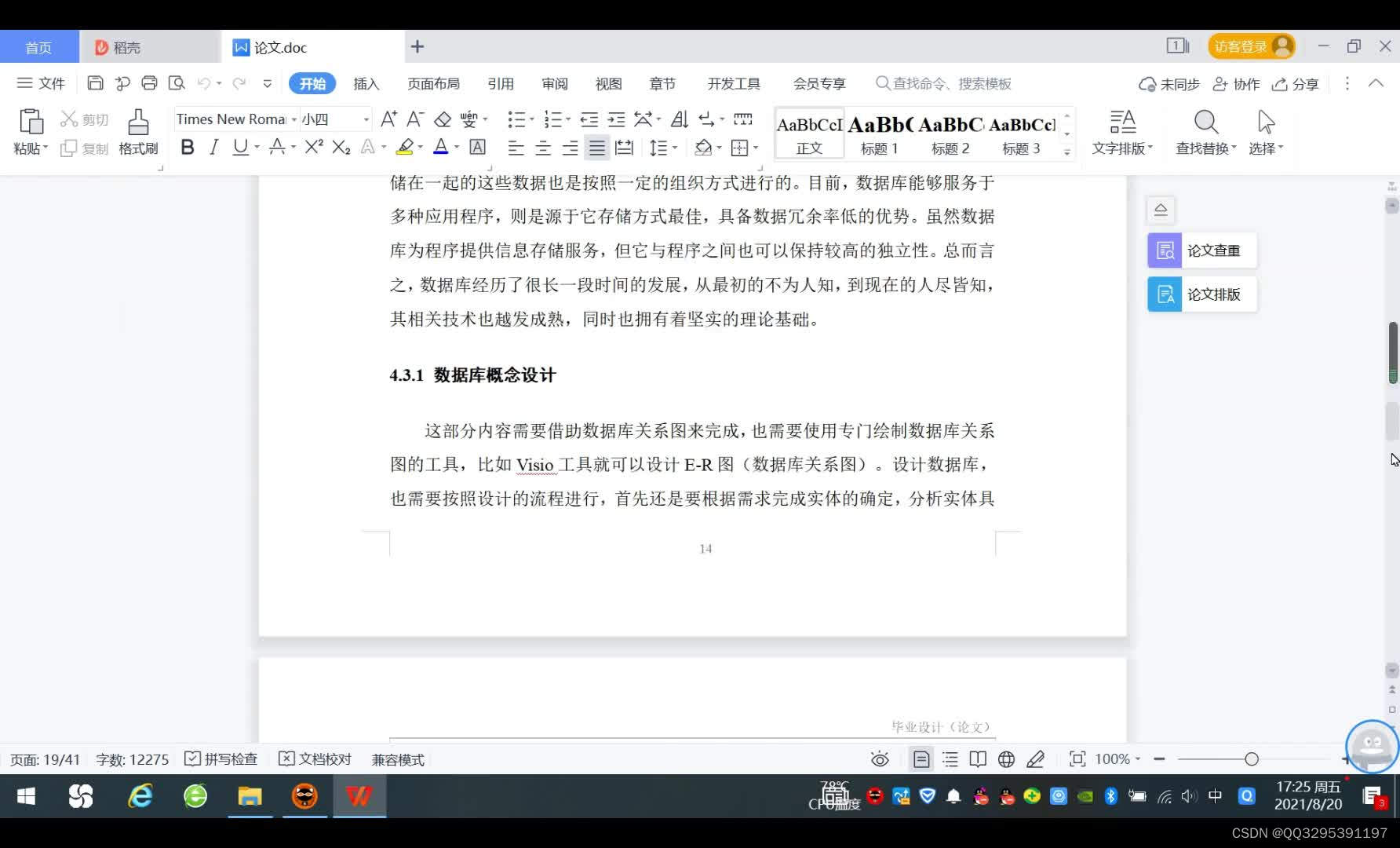Click the 访客登录 login button

click(1252, 46)
